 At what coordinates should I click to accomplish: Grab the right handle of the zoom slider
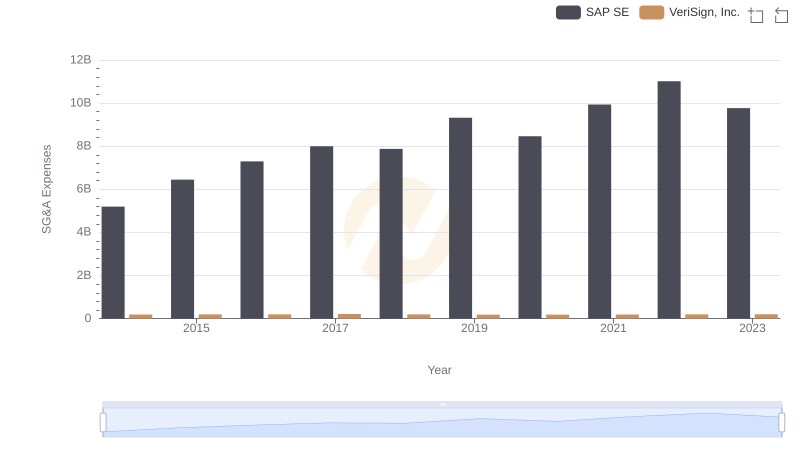(x=782, y=423)
